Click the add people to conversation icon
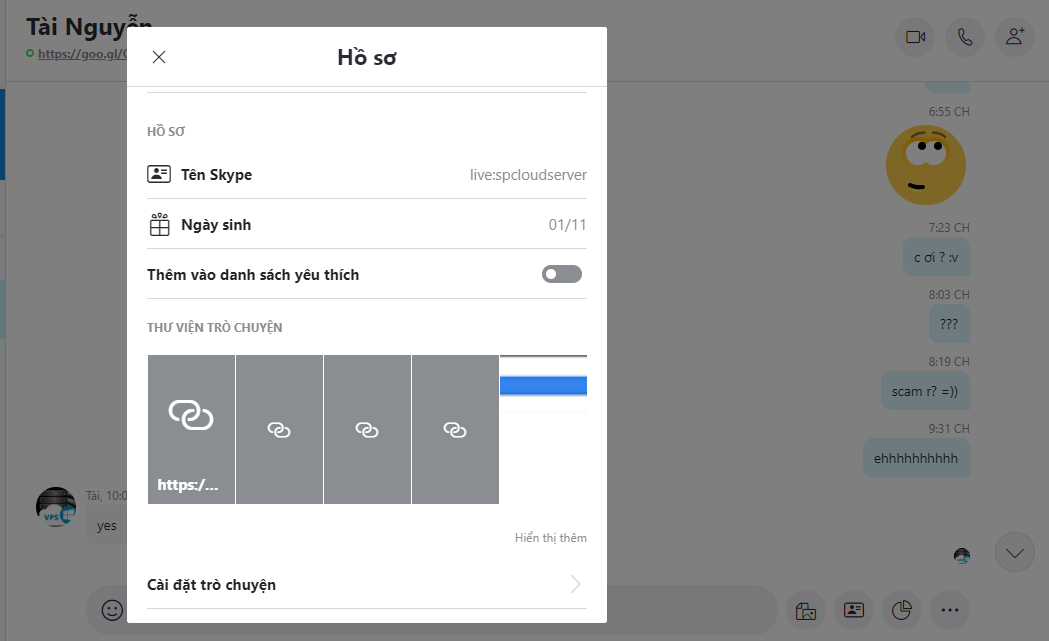Screen dimensions: 1049x641 coord(1015,37)
